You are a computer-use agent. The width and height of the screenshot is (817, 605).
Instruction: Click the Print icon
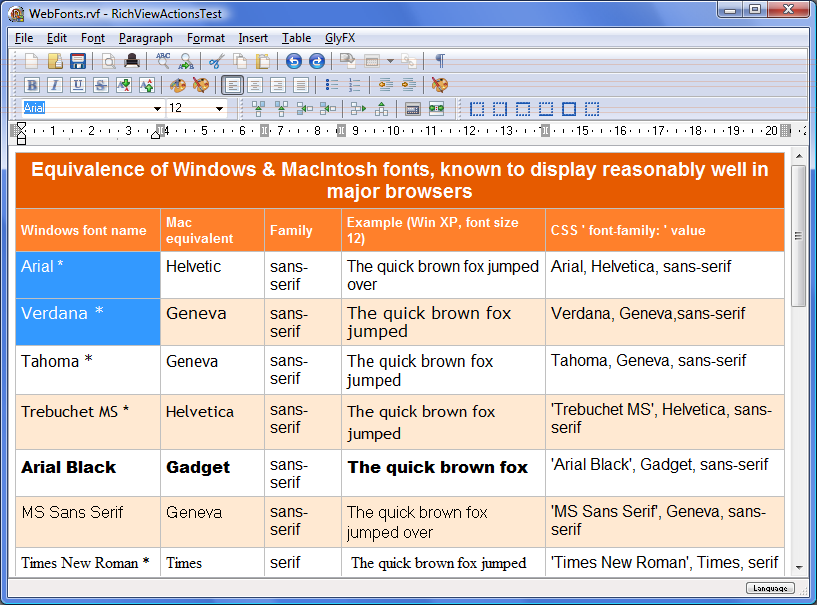pos(131,61)
